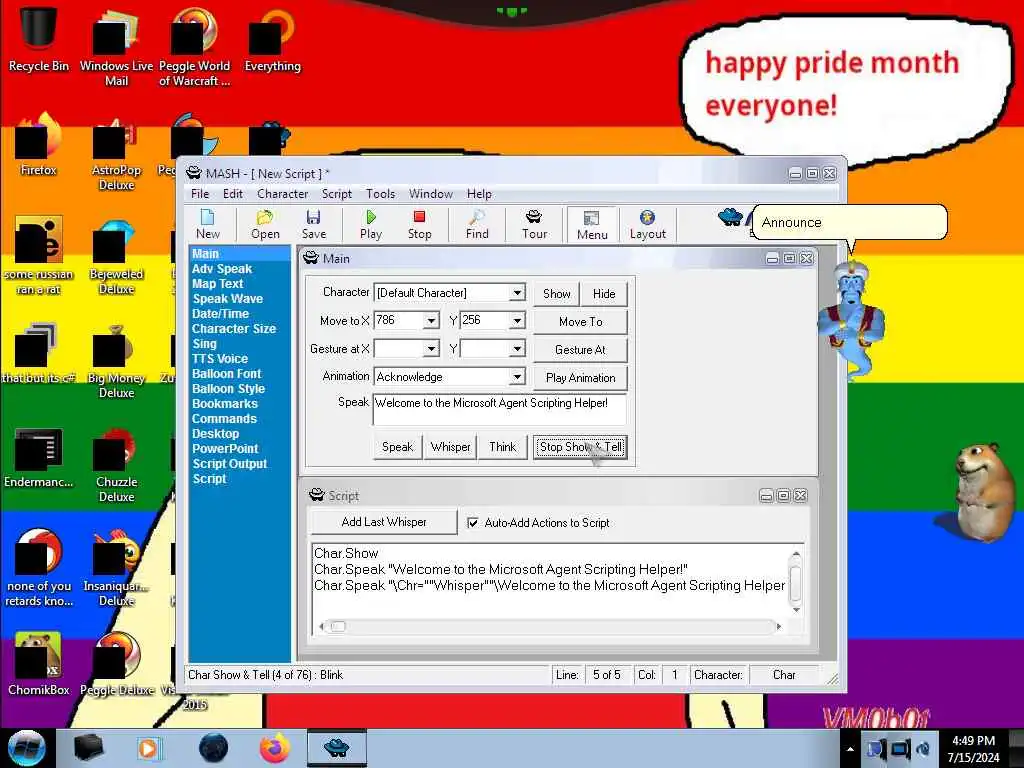Click the script horizontal scrollbar thumb
Image resolution: width=1024 pixels, height=768 pixels.
pos(338,627)
